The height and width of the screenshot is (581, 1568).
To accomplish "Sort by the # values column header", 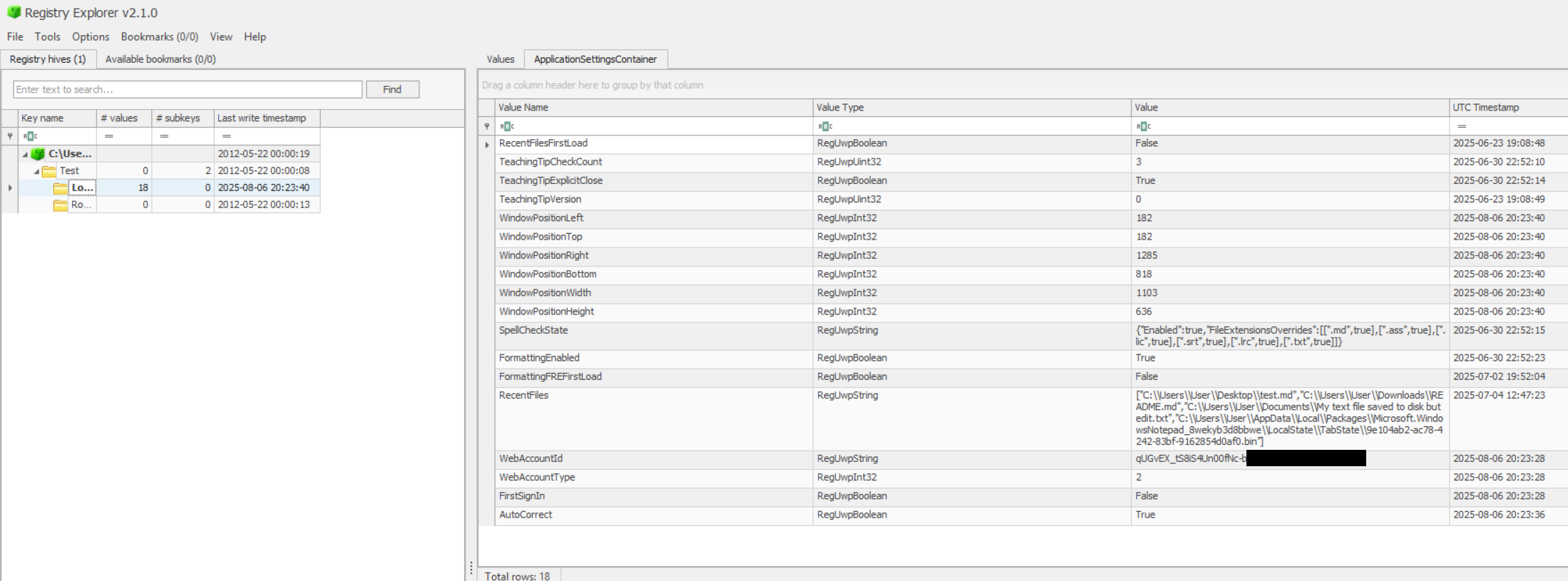I will (x=124, y=118).
